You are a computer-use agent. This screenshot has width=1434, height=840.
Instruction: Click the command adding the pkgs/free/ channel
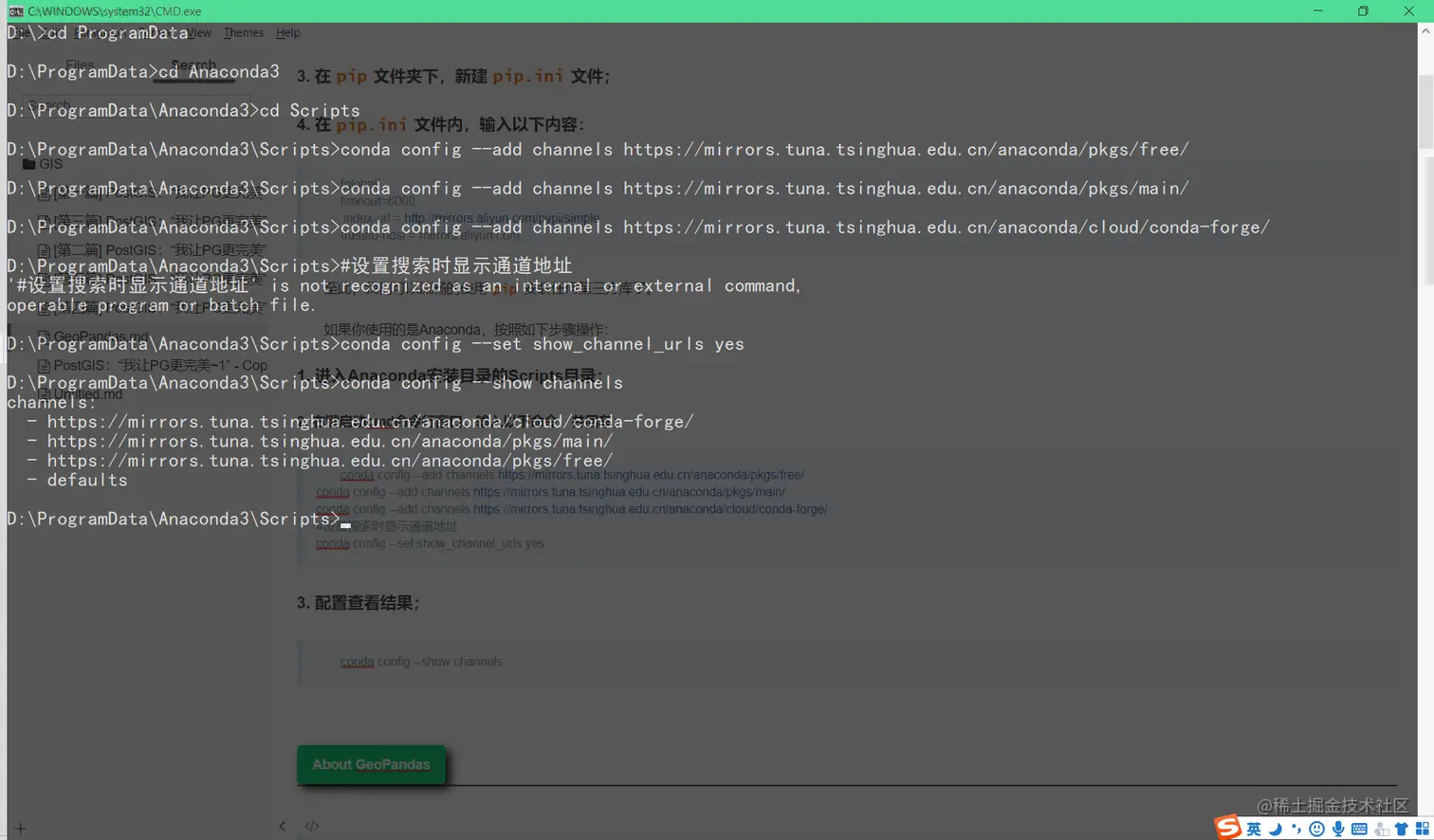coord(597,150)
